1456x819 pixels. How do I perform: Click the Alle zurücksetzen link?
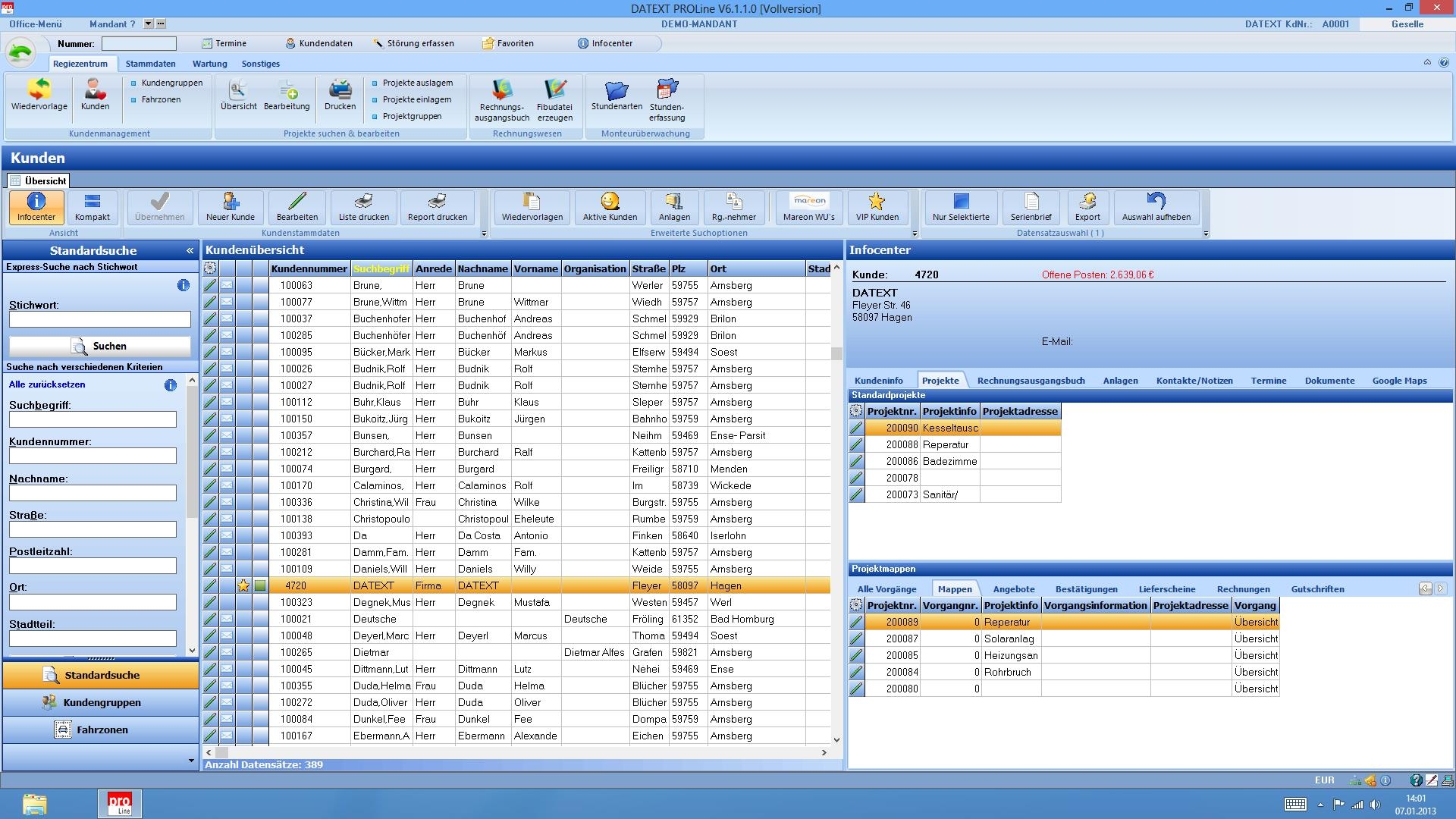[47, 384]
